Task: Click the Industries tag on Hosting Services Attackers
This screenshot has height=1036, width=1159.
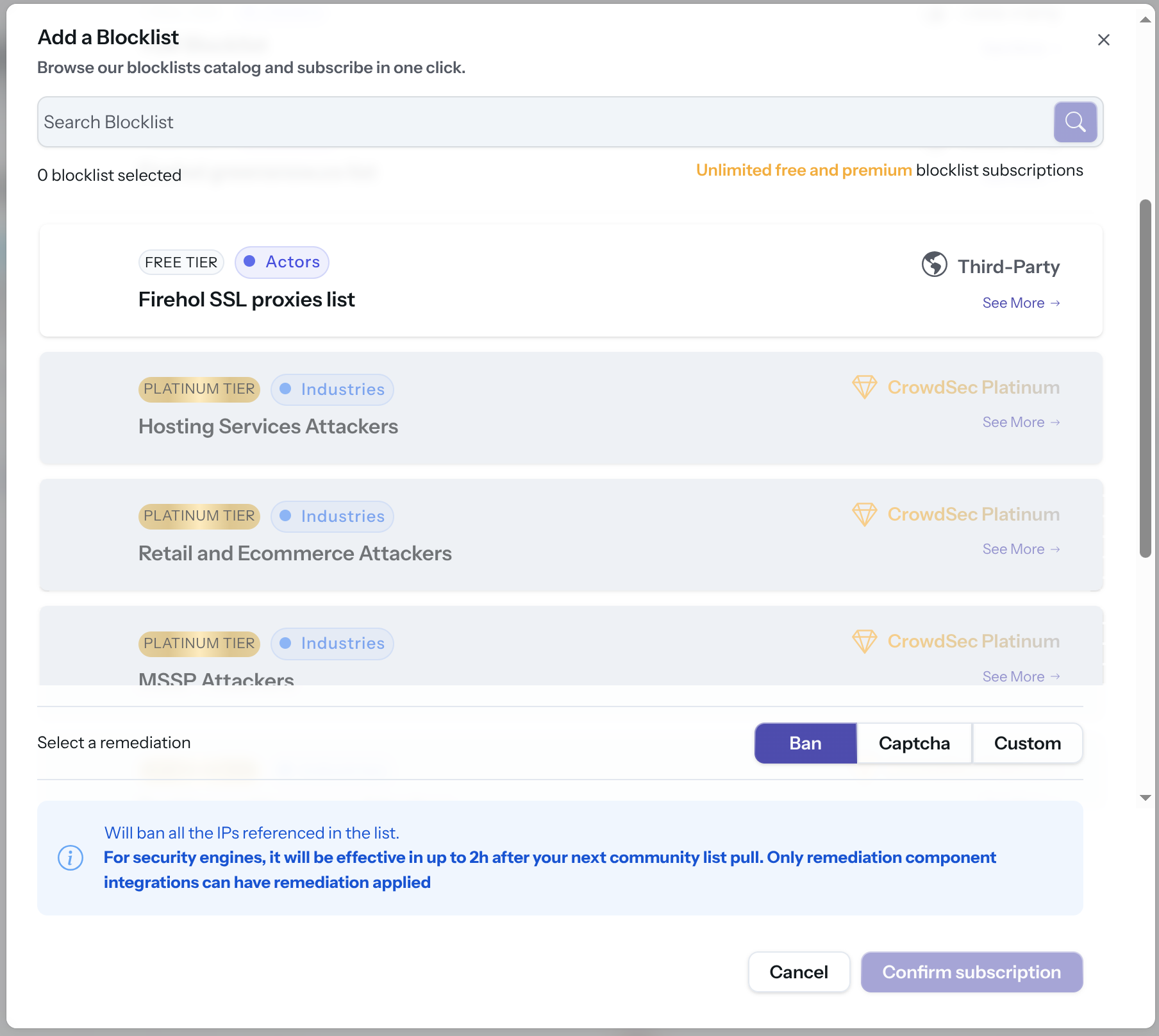Action: 332,389
